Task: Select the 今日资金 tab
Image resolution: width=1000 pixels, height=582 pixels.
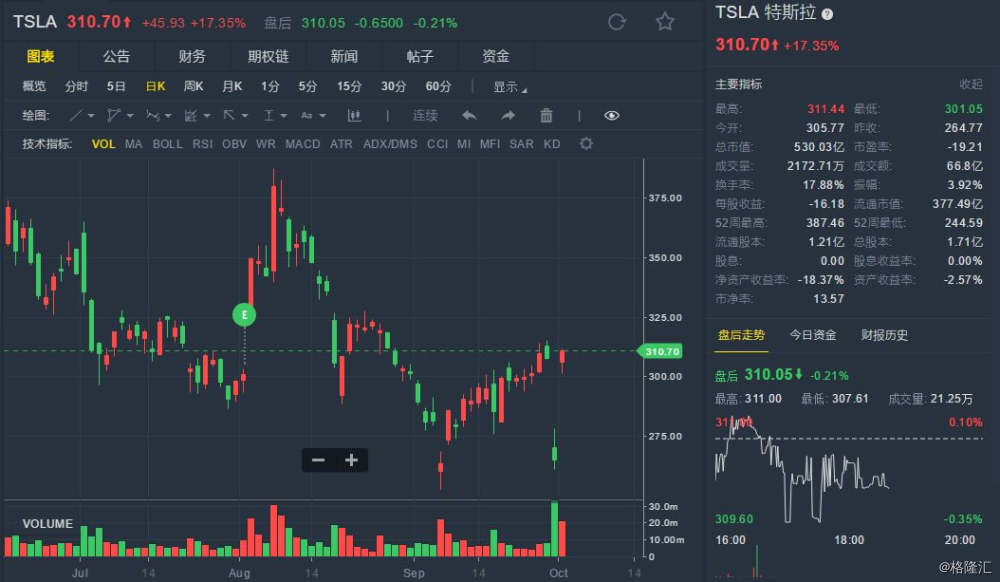Action: point(812,335)
